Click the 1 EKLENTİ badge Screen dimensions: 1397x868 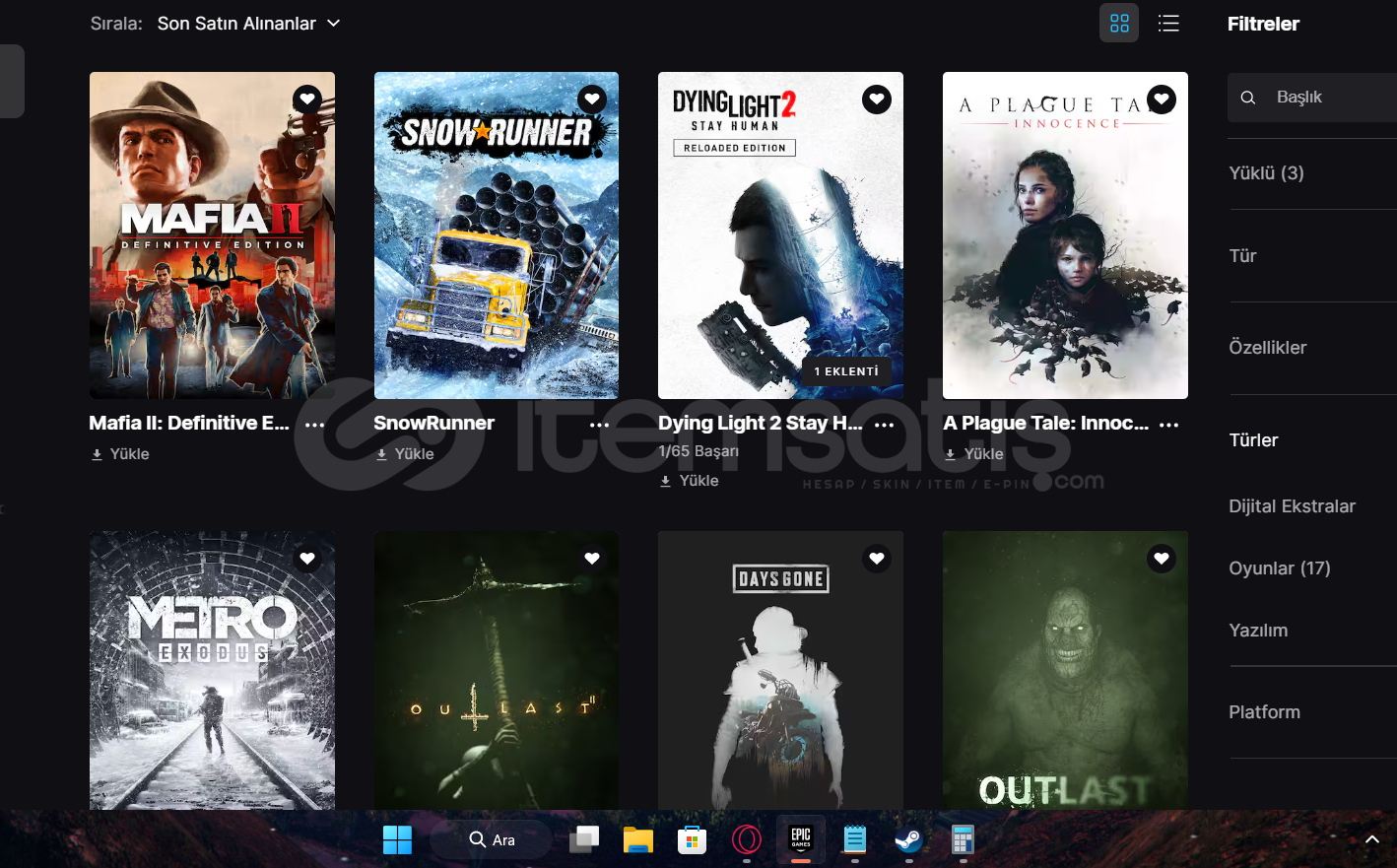click(x=846, y=371)
